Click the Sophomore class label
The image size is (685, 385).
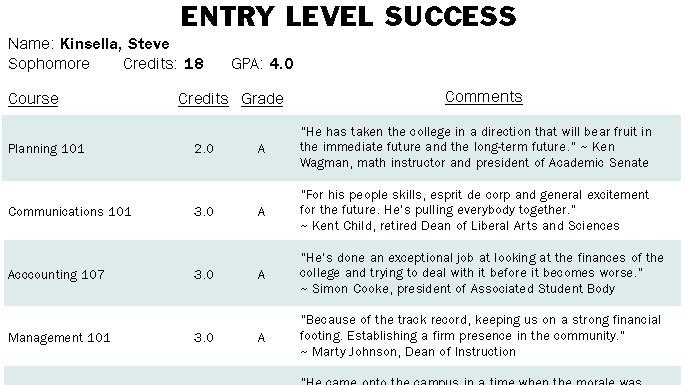[48, 64]
